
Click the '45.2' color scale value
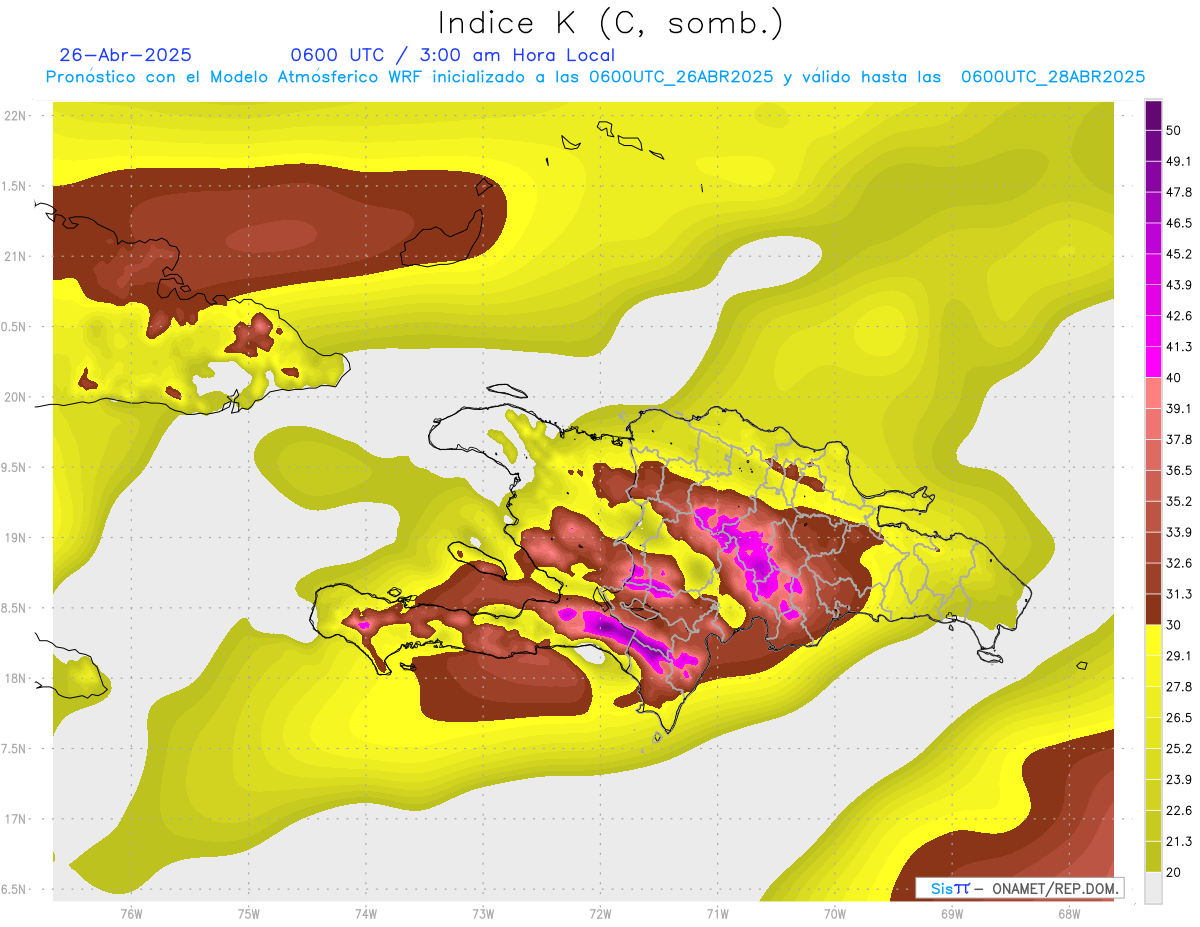click(1178, 254)
